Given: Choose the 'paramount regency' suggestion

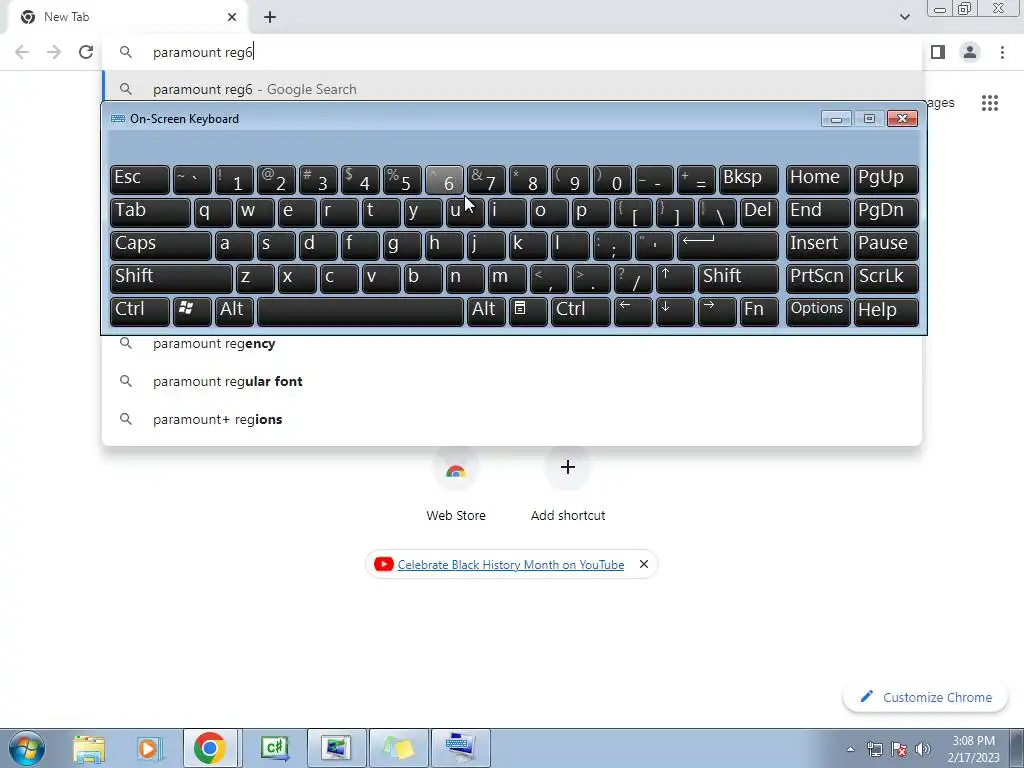Looking at the screenshot, I should (x=512, y=344).
